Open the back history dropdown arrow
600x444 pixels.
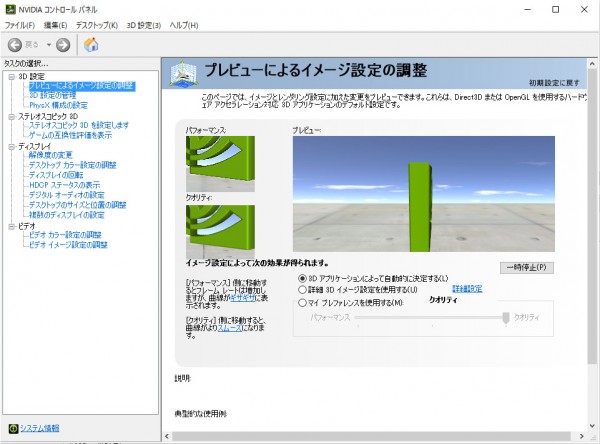[49, 45]
